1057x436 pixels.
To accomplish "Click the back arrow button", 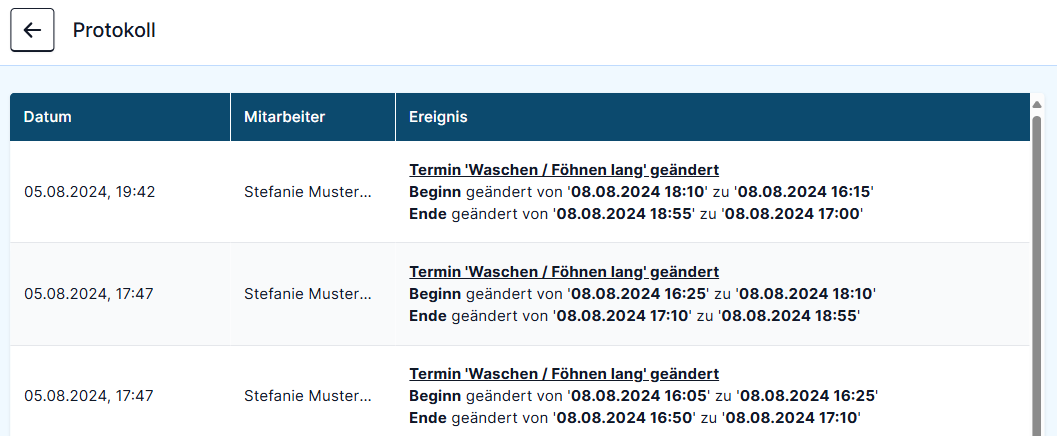I will coord(32,30).
